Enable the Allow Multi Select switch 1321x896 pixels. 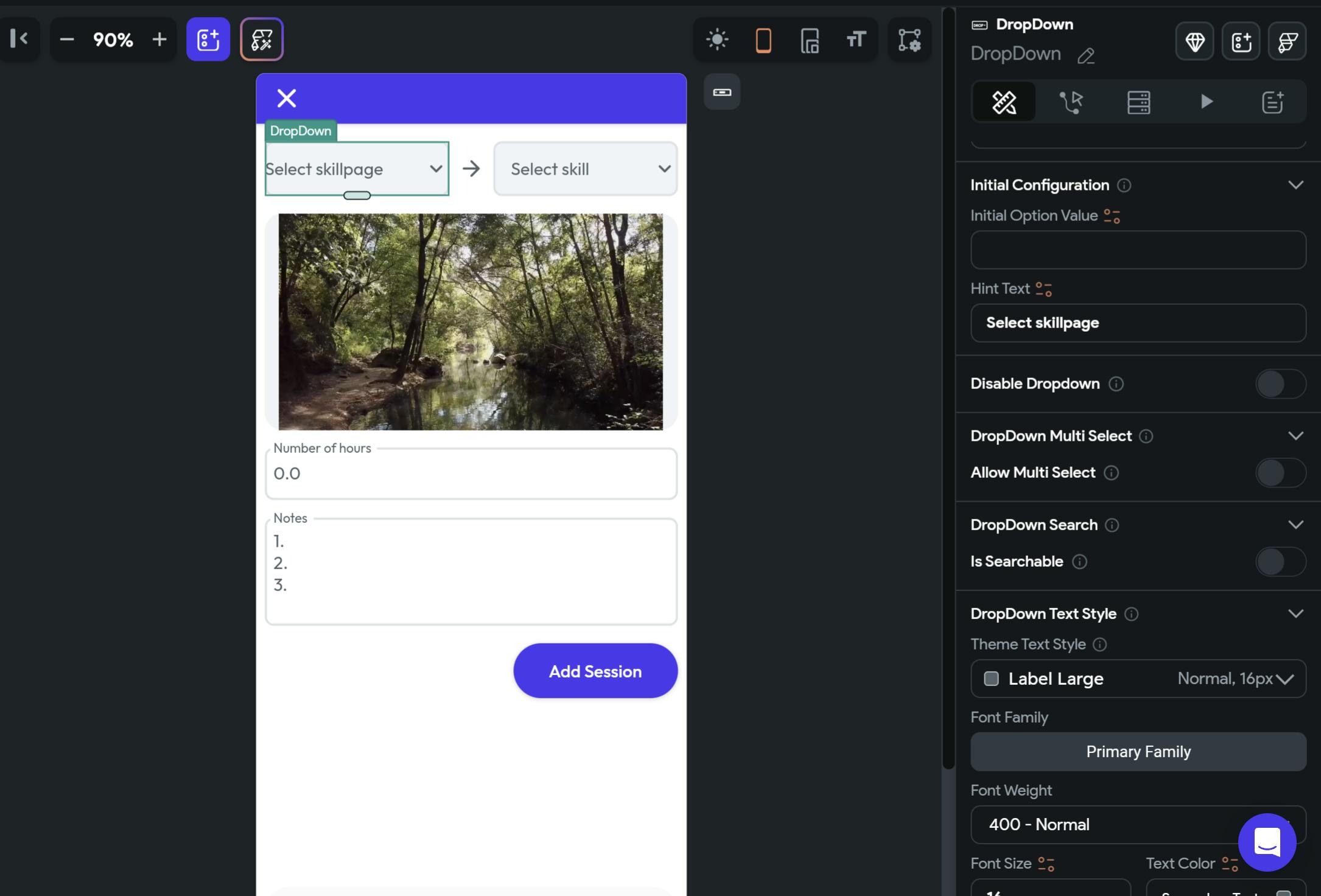(x=1280, y=473)
